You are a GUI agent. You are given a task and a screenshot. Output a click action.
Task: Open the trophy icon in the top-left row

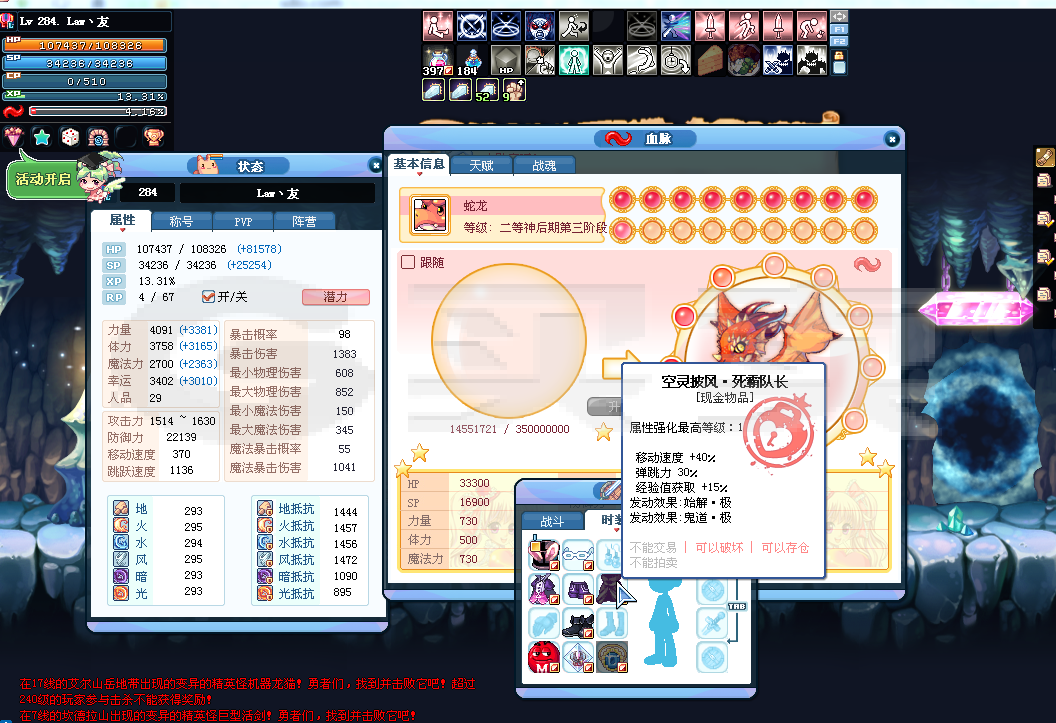(x=154, y=137)
